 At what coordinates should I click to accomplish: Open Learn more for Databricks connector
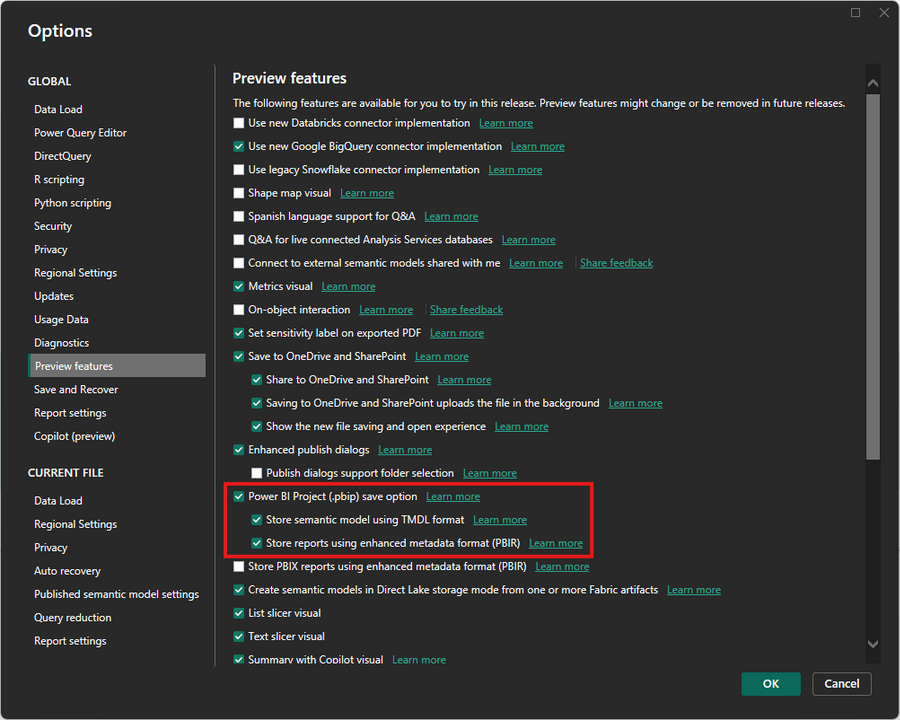506,123
